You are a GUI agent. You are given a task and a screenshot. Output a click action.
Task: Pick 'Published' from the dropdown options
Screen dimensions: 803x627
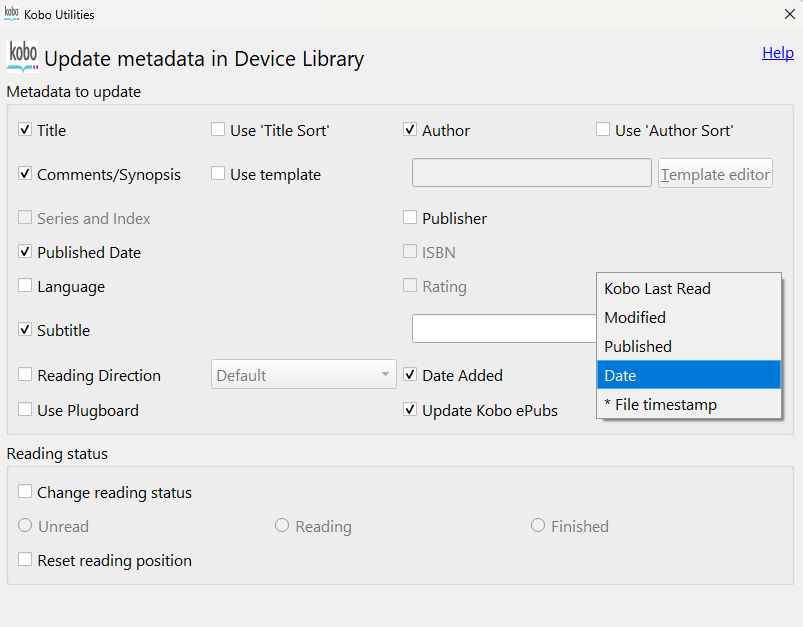pyautogui.click(x=638, y=347)
